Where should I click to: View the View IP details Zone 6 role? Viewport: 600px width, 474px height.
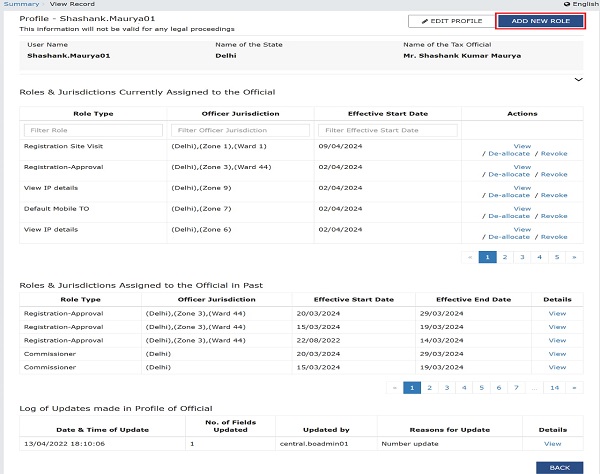(x=522, y=230)
